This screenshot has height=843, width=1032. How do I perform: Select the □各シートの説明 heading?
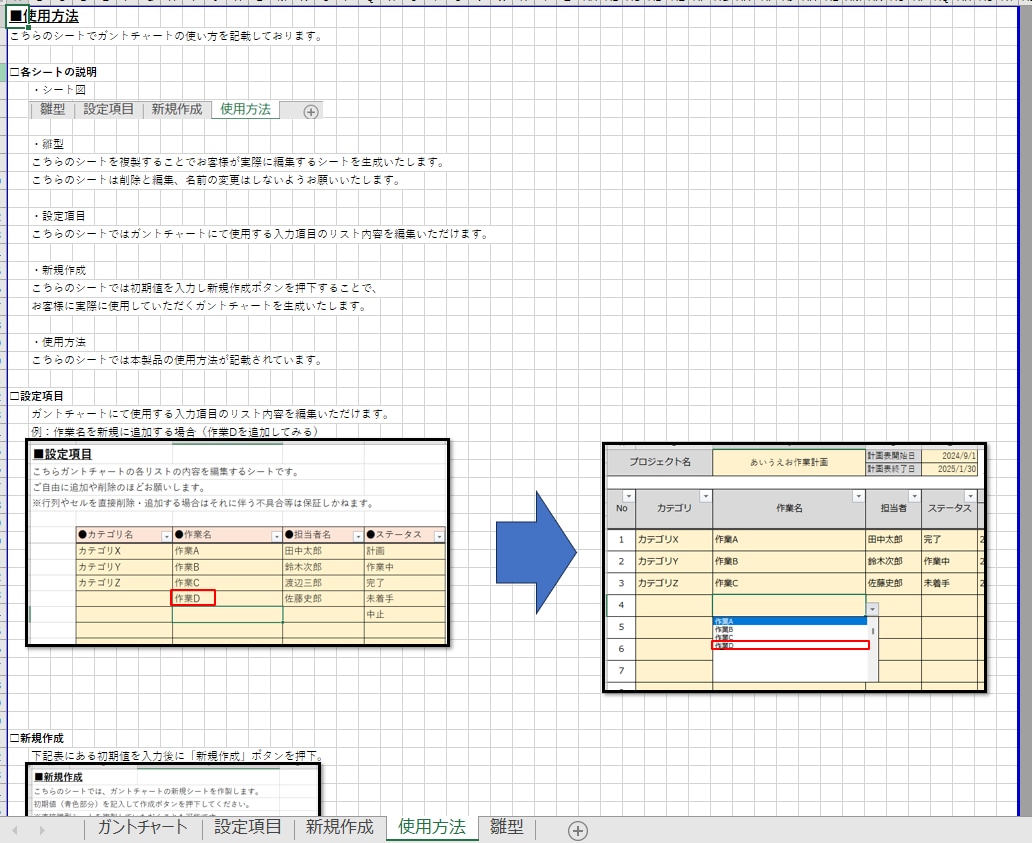coord(53,72)
